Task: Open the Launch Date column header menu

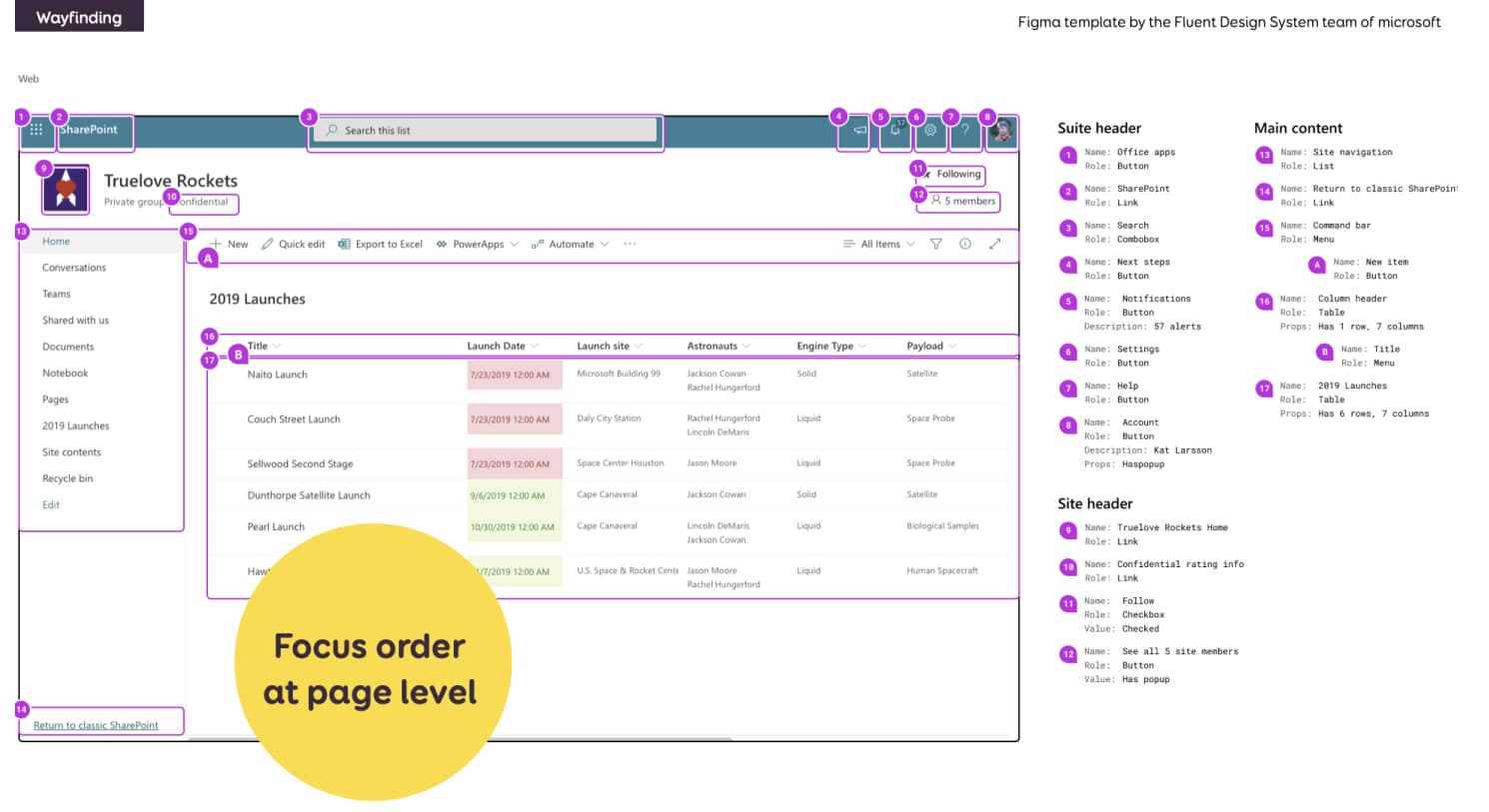Action: (502, 347)
